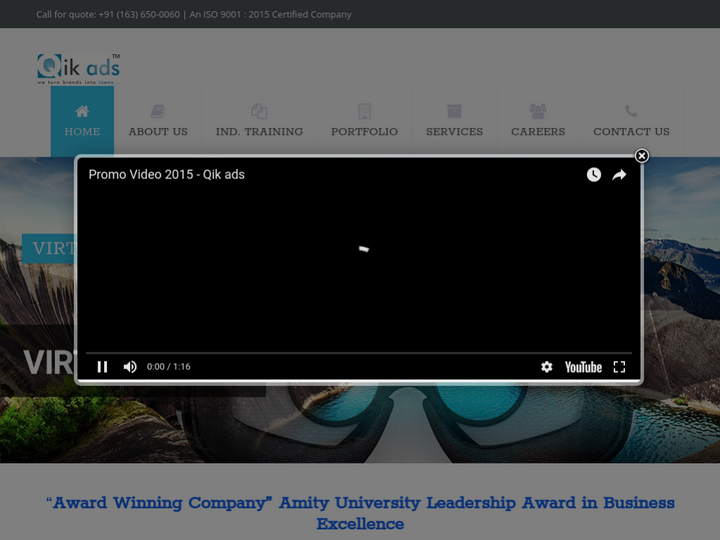The height and width of the screenshot is (540, 720).
Task: Go to the Home menu item
Action: click(82, 121)
